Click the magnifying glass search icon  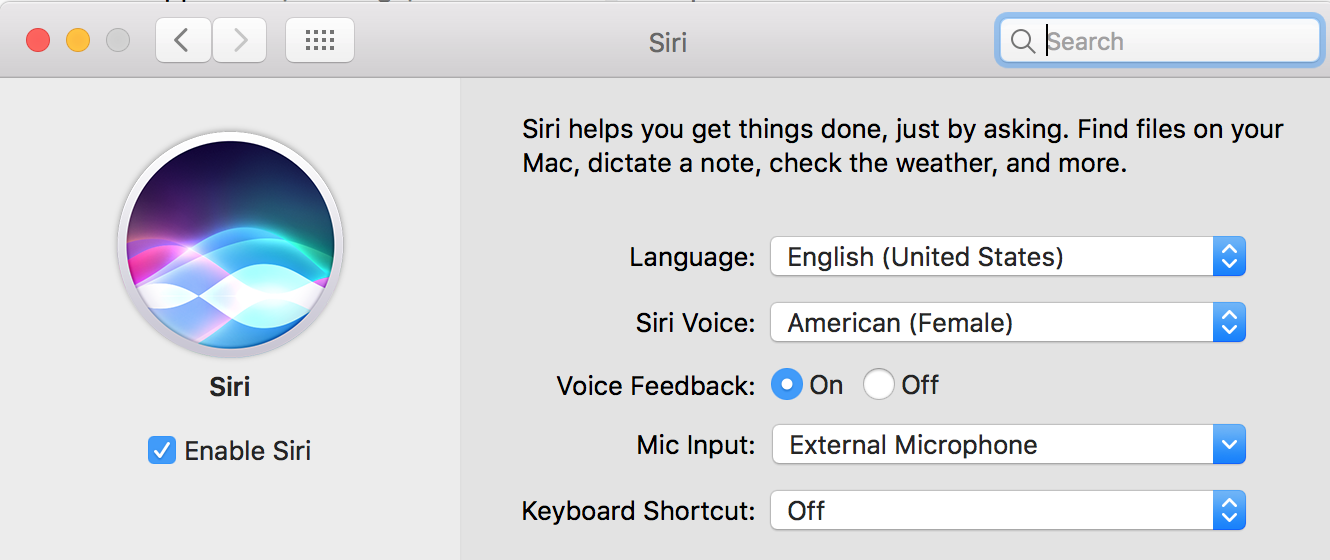[x=1022, y=41]
